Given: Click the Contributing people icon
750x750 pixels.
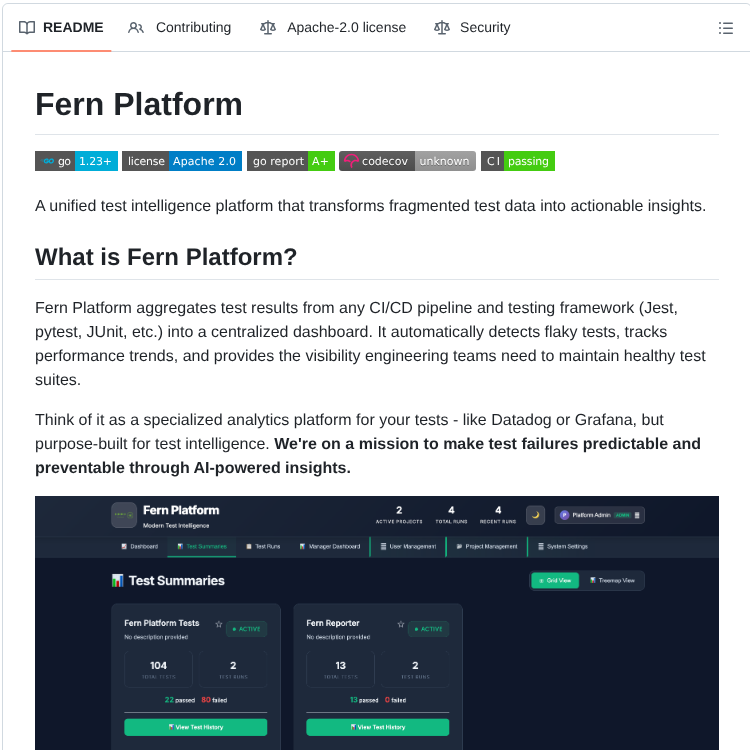Looking at the screenshot, I should (x=136, y=28).
